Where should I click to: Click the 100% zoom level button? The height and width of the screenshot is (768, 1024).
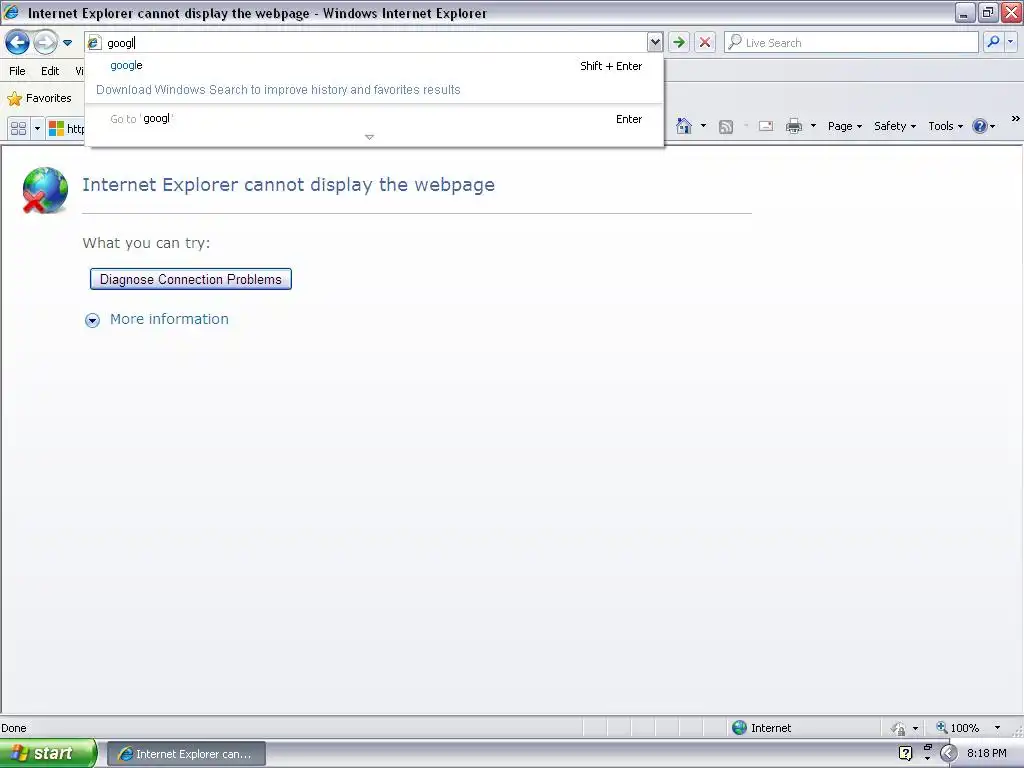(958, 728)
